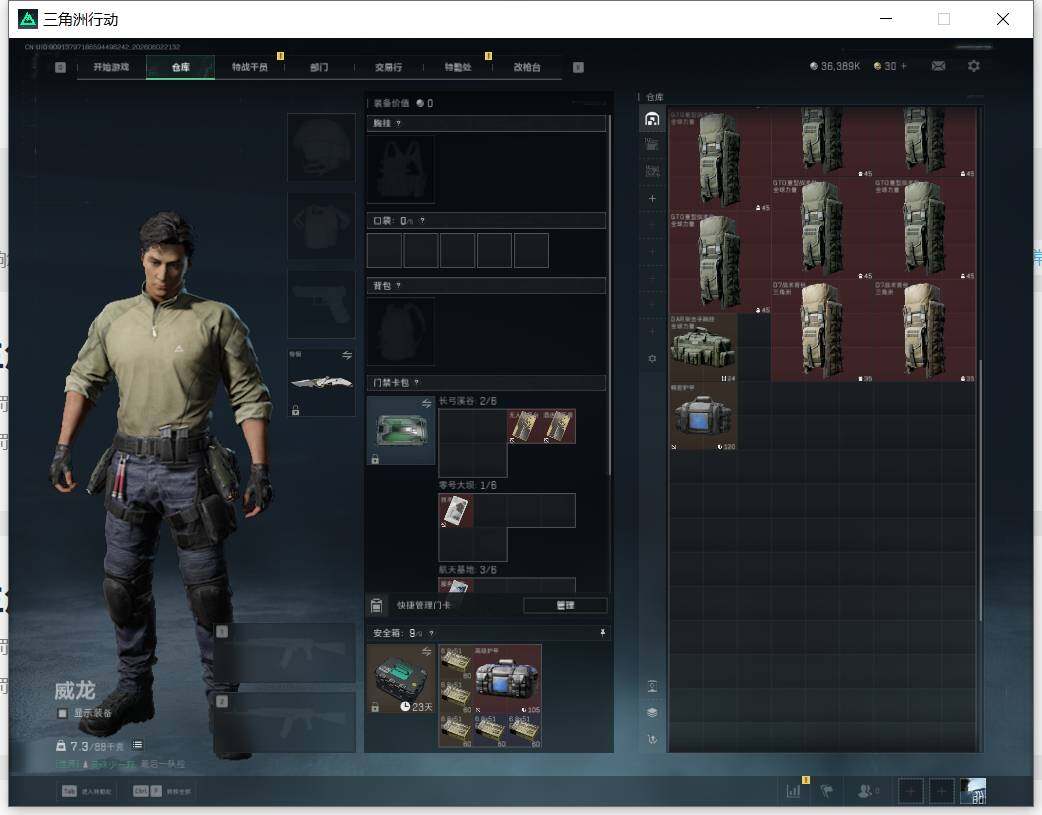Image resolution: width=1042 pixels, height=815 pixels.
Task: Click the 门禁卡包 help question mark
Action: 417,382
